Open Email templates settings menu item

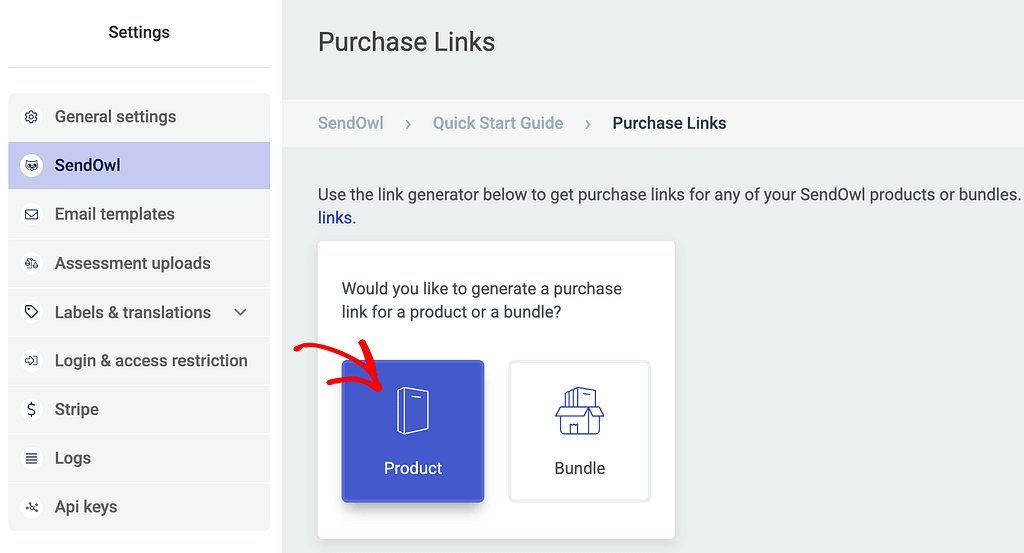[x=139, y=214]
